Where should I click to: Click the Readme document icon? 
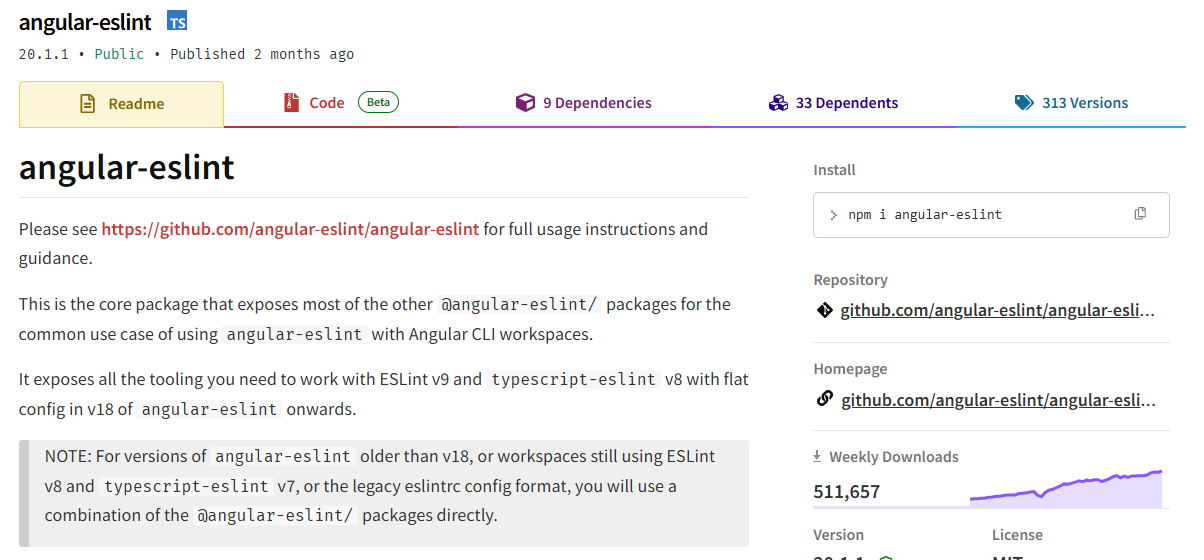88,103
